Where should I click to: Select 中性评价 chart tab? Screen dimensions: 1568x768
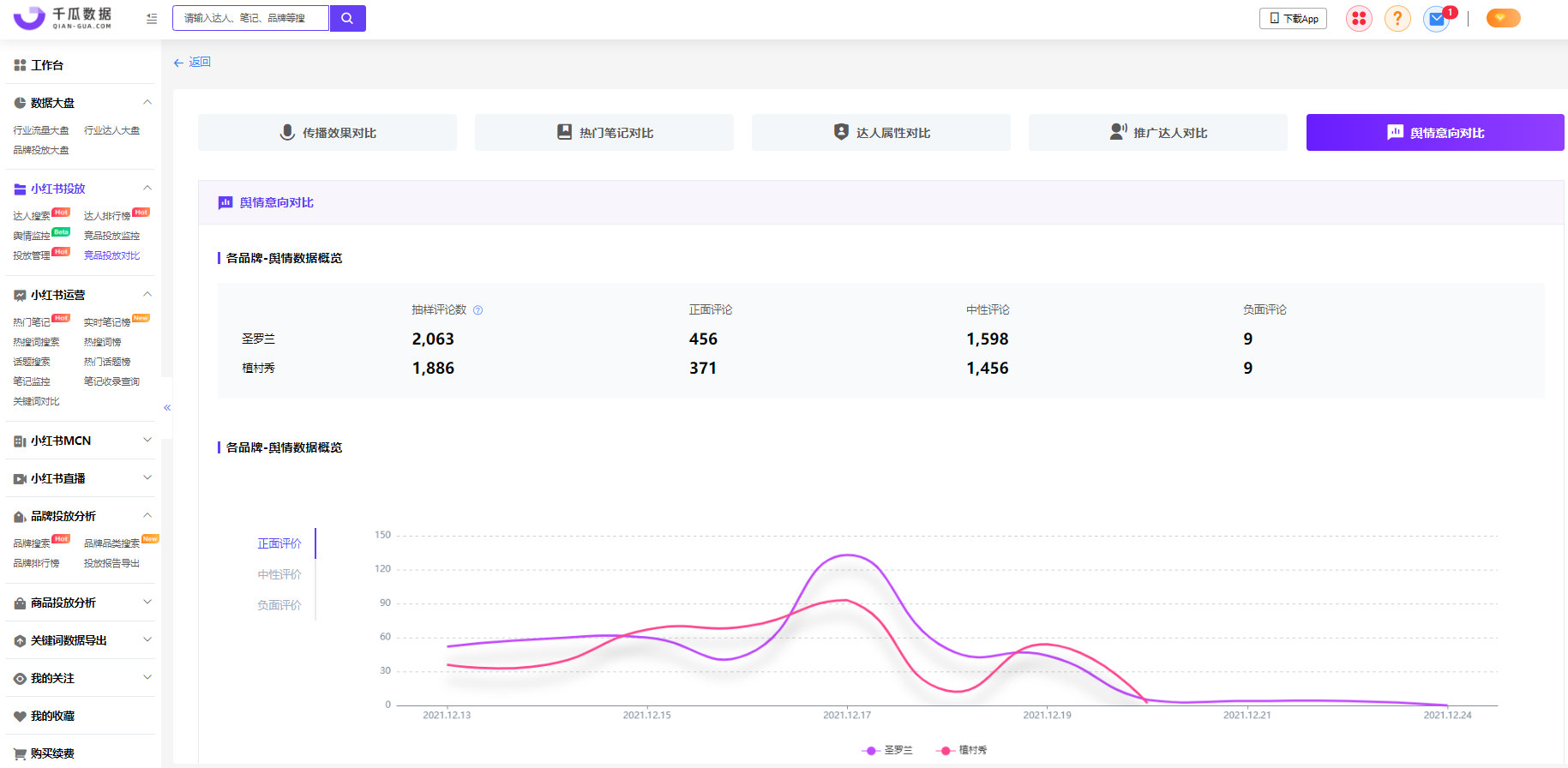pyautogui.click(x=279, y=574)
